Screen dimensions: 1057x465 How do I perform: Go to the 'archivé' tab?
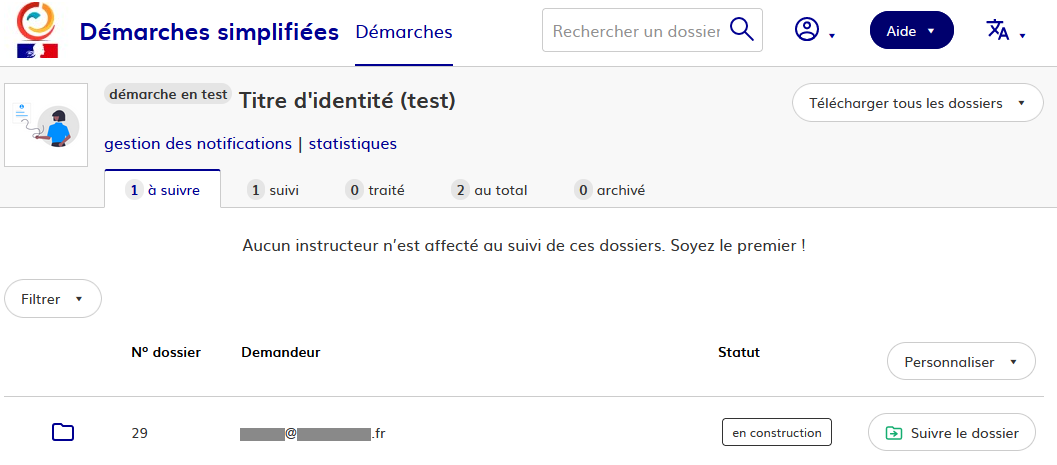click(610, 190)
